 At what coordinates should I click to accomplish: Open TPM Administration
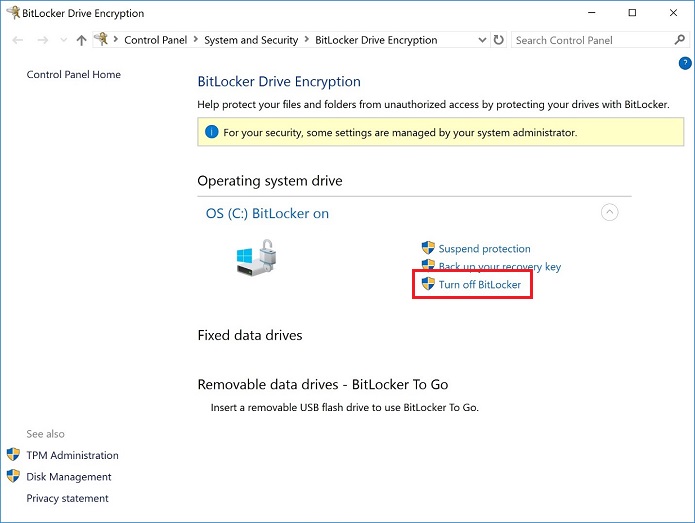pyautogui.click(x=72, y=455)
